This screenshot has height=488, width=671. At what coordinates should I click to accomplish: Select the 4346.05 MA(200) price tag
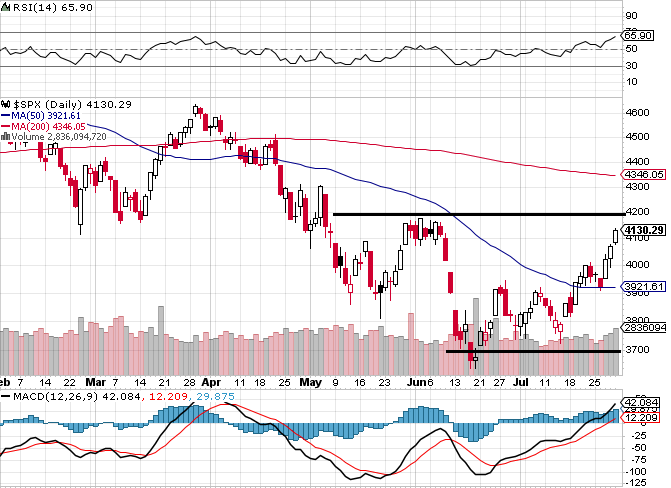pyautogui.click(x=643, y=175)
